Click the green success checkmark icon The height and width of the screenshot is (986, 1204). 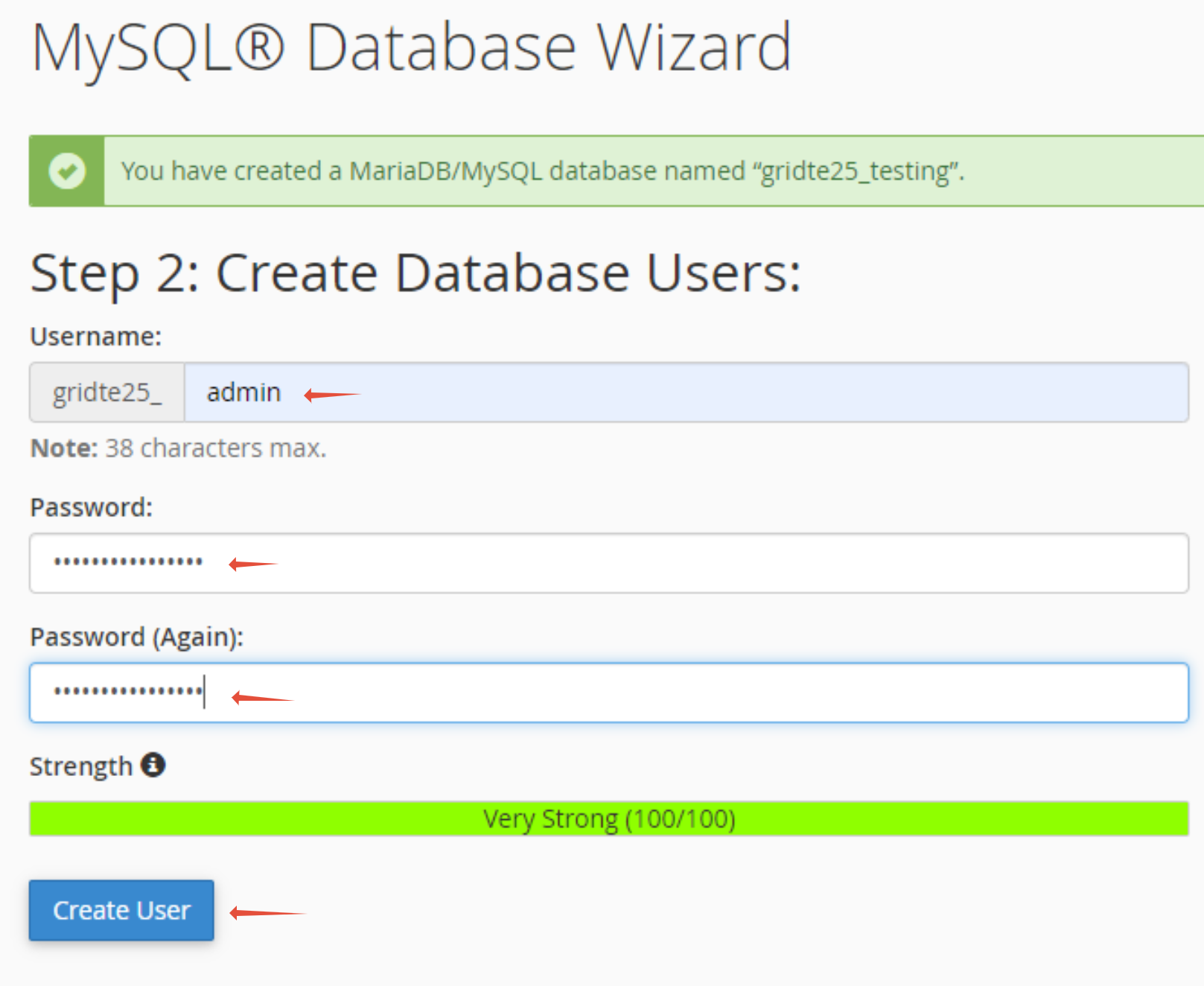click(x=67, y=171)
